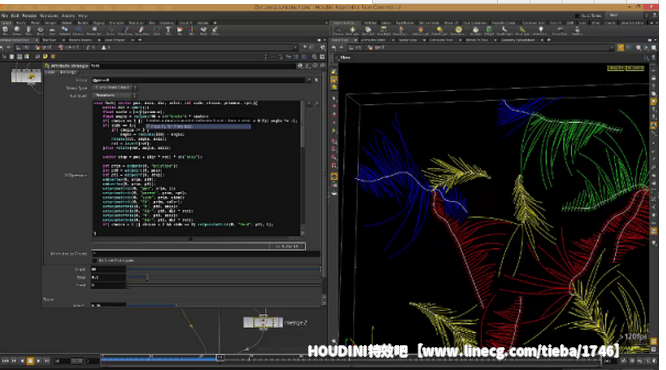The height and width of the screenshot is (370, 666).
Task: Add the Switcher tool from the shelf
Action: (x=577, y=31)
